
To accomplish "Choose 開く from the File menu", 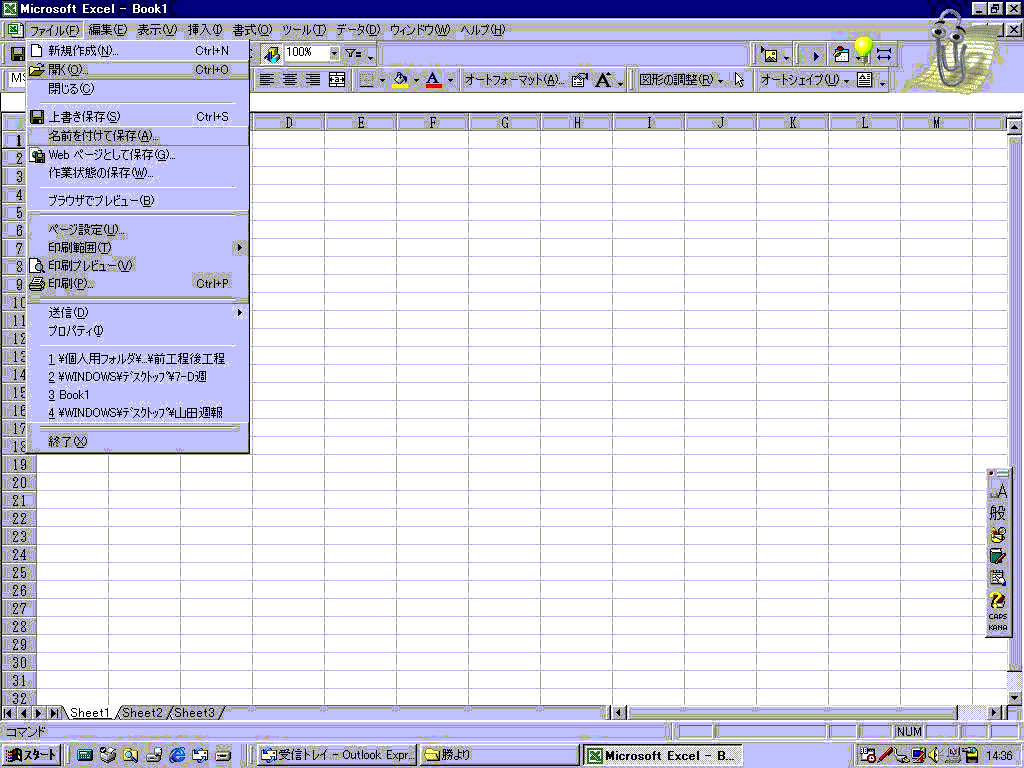I will tap(138, 69).
